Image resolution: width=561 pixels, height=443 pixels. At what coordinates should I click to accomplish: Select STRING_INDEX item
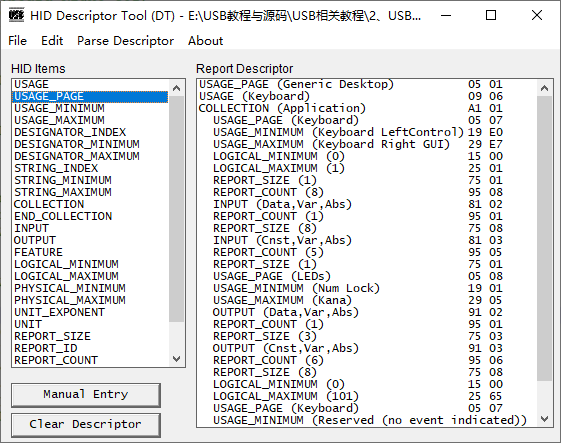[90, 169]
